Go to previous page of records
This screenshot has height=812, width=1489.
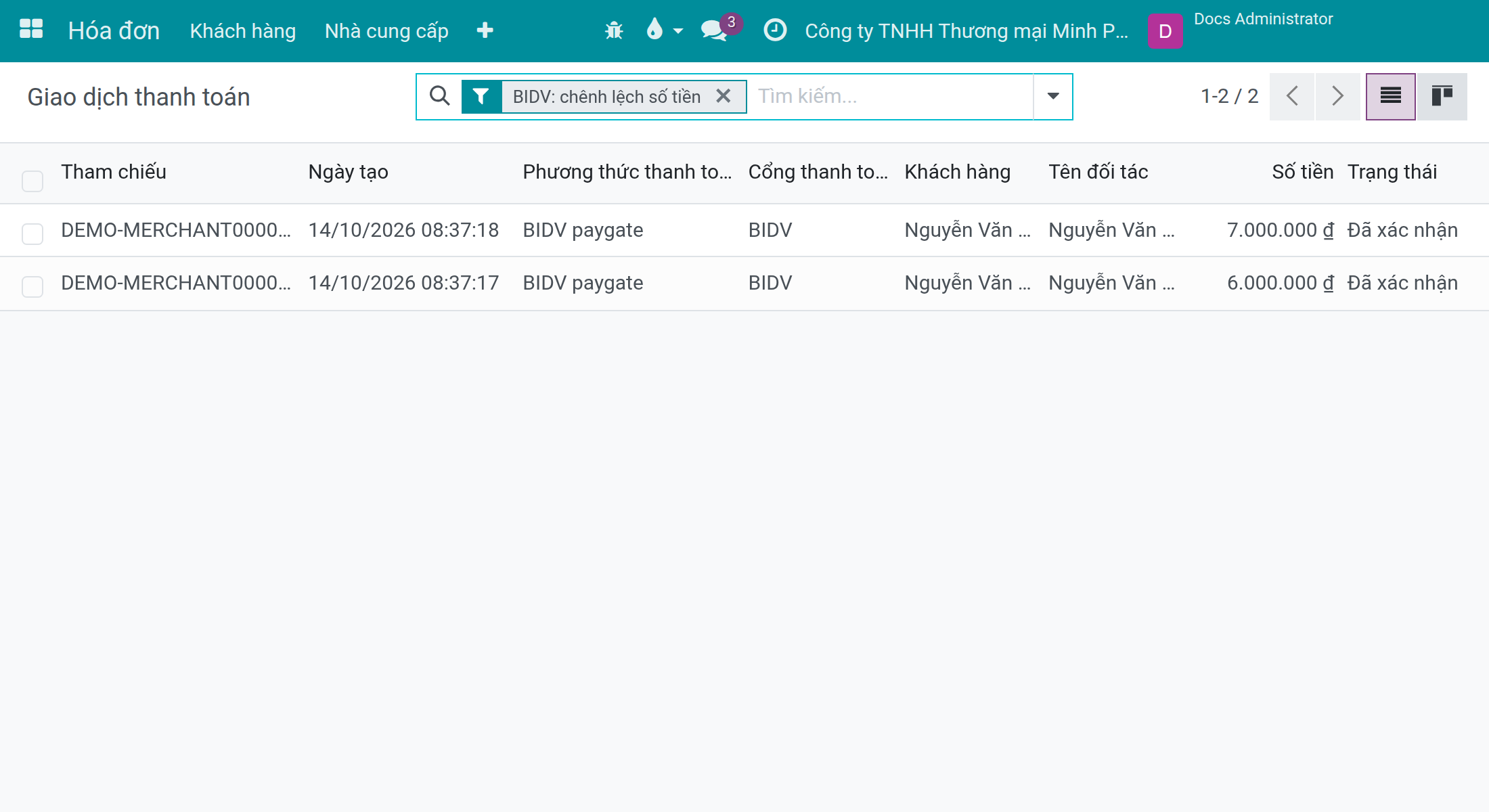coord(1292,97)
